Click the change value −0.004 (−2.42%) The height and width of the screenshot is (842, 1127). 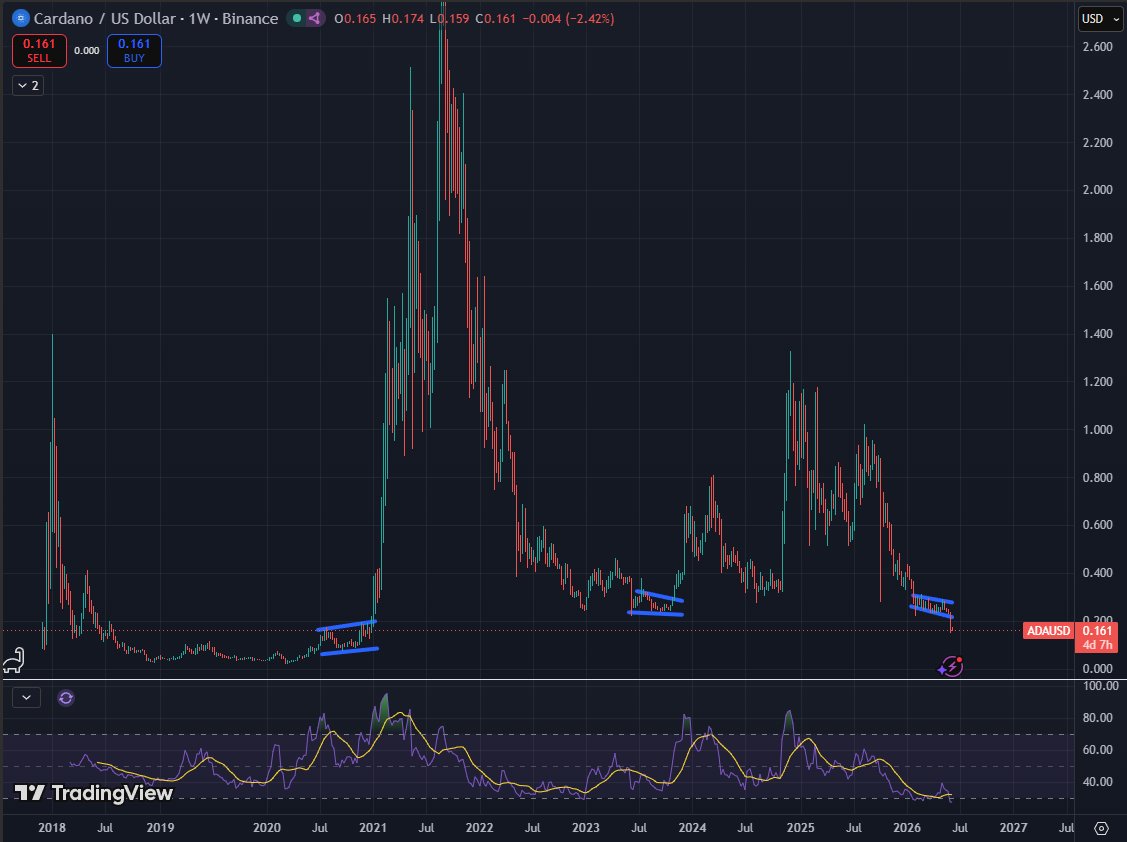(x=568, y=19)
